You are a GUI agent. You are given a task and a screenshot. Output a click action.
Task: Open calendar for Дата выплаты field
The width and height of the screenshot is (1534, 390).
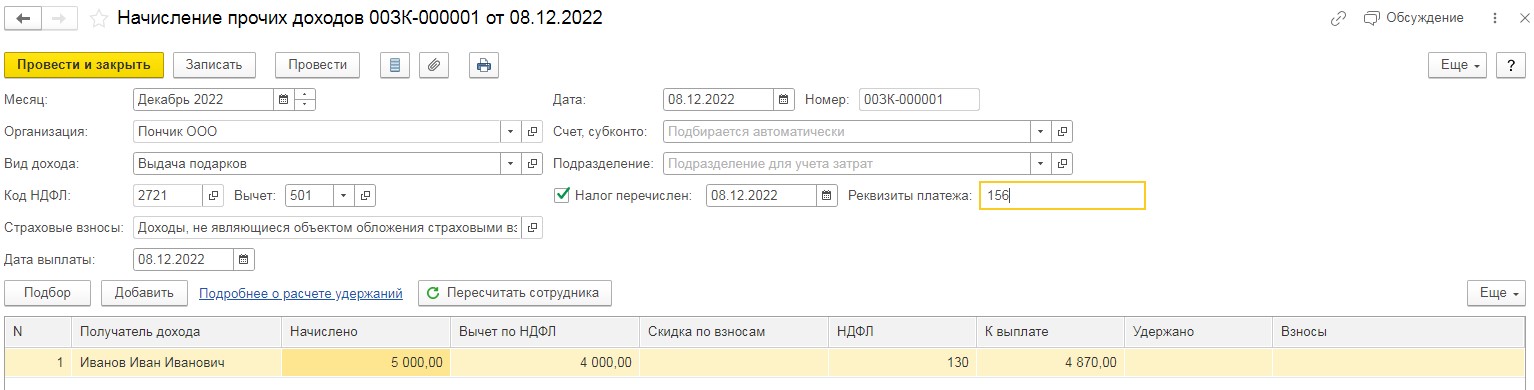(x=244, y=260)
